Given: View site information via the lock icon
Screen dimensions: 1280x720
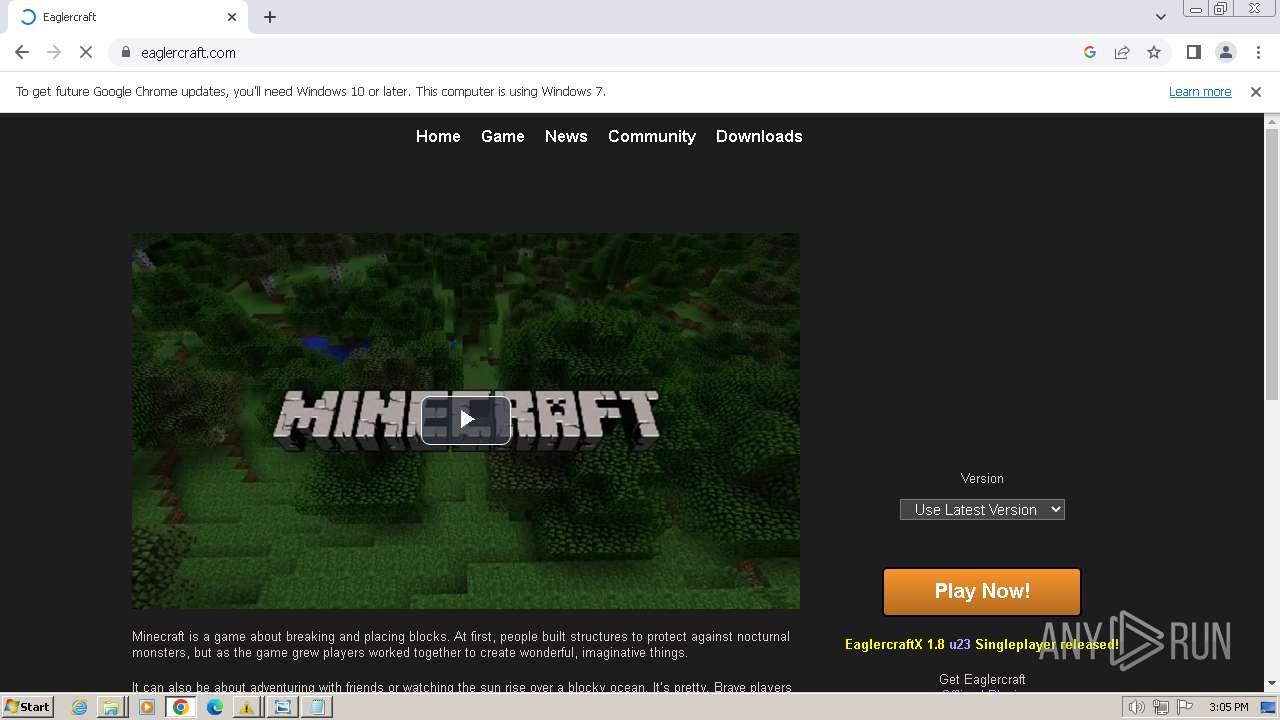Looking at the screenshot, I should click(x=125, y=52).
